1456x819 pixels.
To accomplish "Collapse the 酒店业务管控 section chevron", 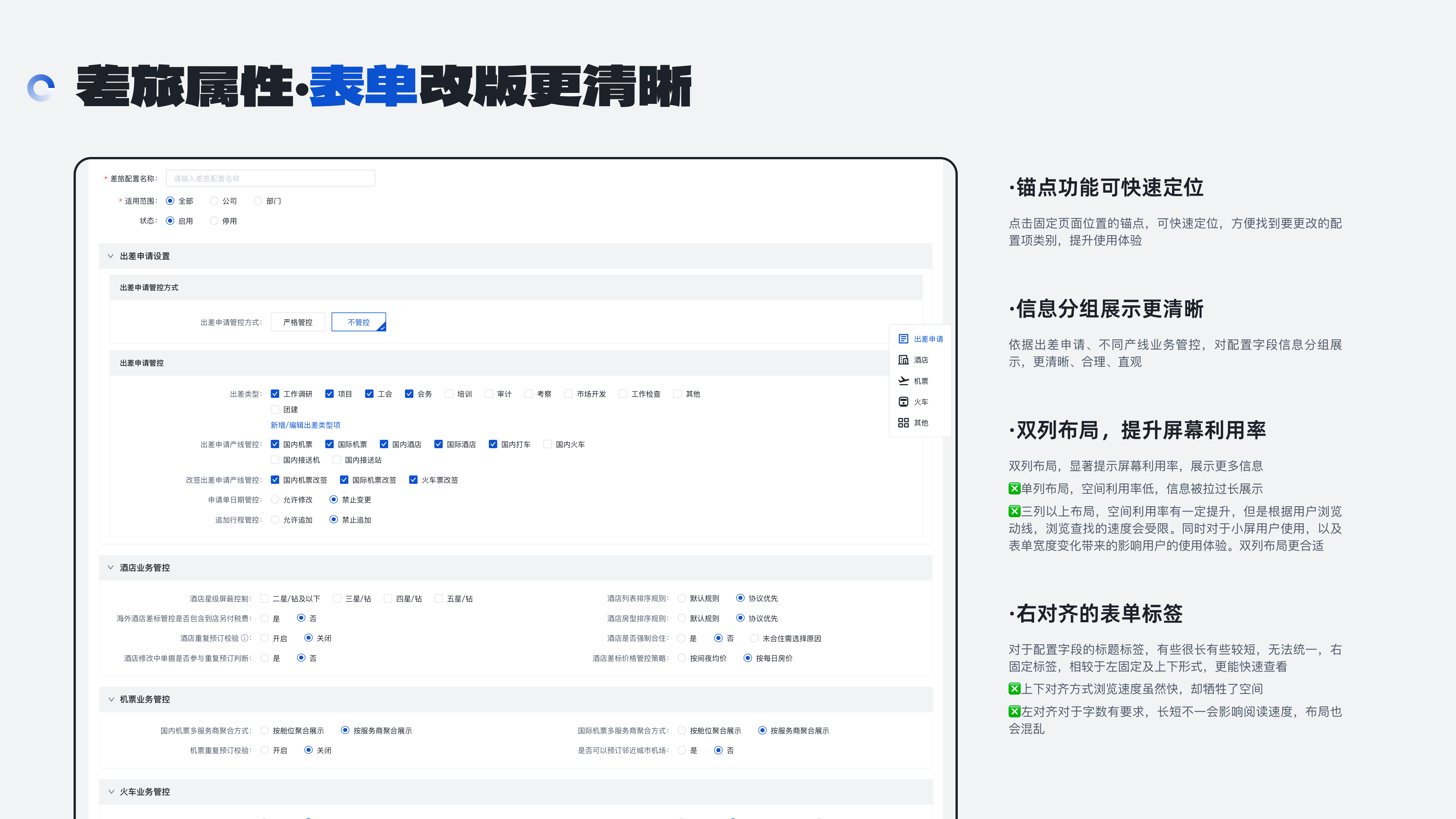I will coord(111,568).
